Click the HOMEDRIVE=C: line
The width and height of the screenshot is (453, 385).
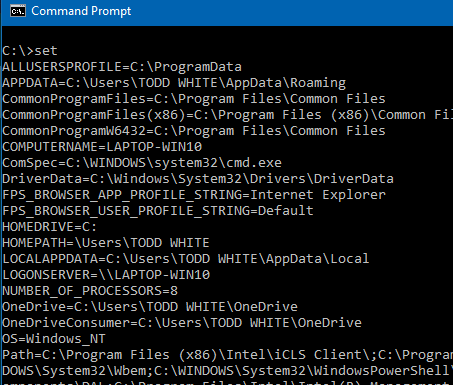coord(50,227)
